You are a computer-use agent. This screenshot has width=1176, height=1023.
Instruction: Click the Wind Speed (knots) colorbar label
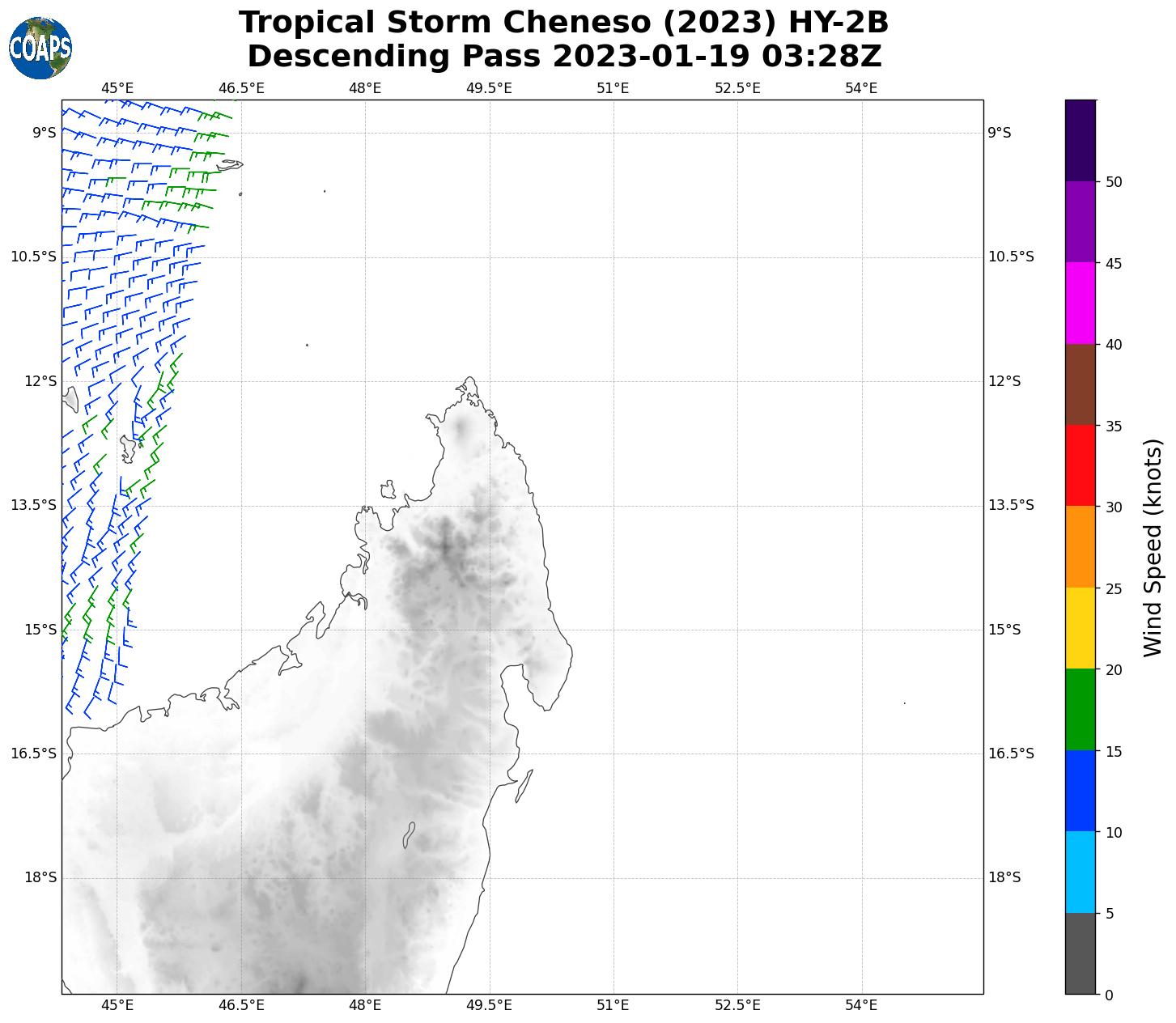tap(1153, 547)
